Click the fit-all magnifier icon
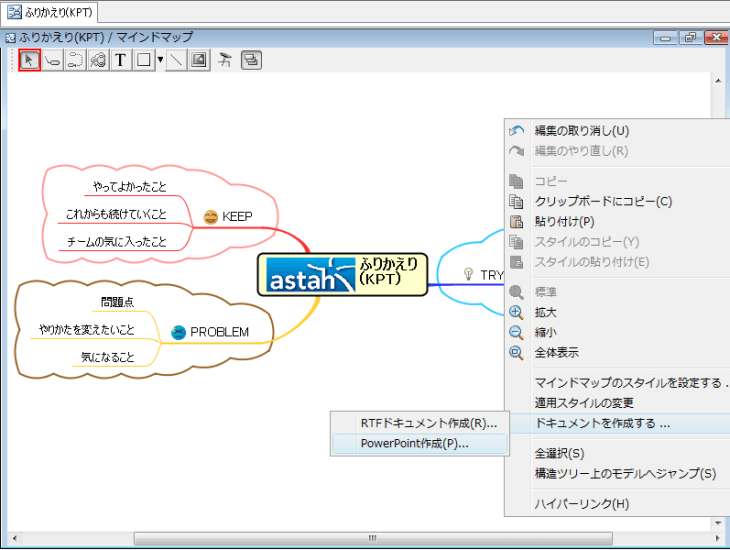 tap(516, 353)
